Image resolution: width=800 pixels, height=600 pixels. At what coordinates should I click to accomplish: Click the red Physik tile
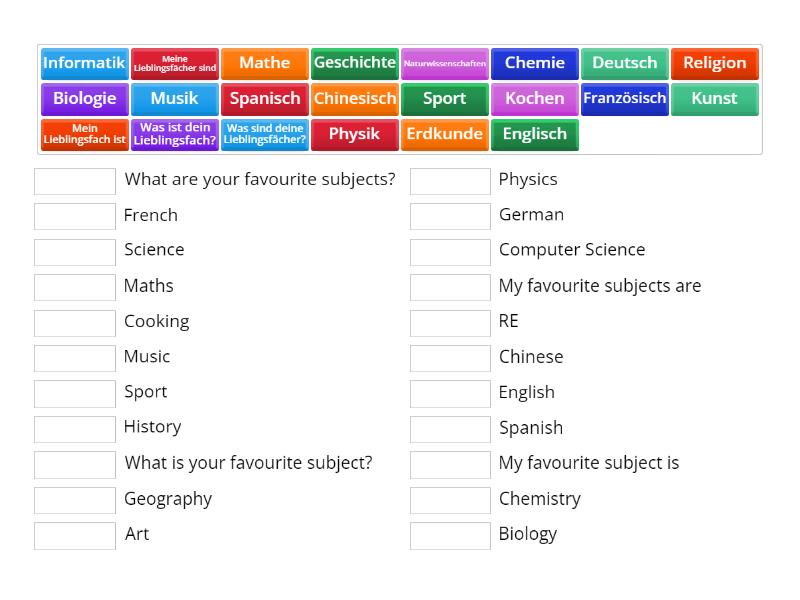355,135
